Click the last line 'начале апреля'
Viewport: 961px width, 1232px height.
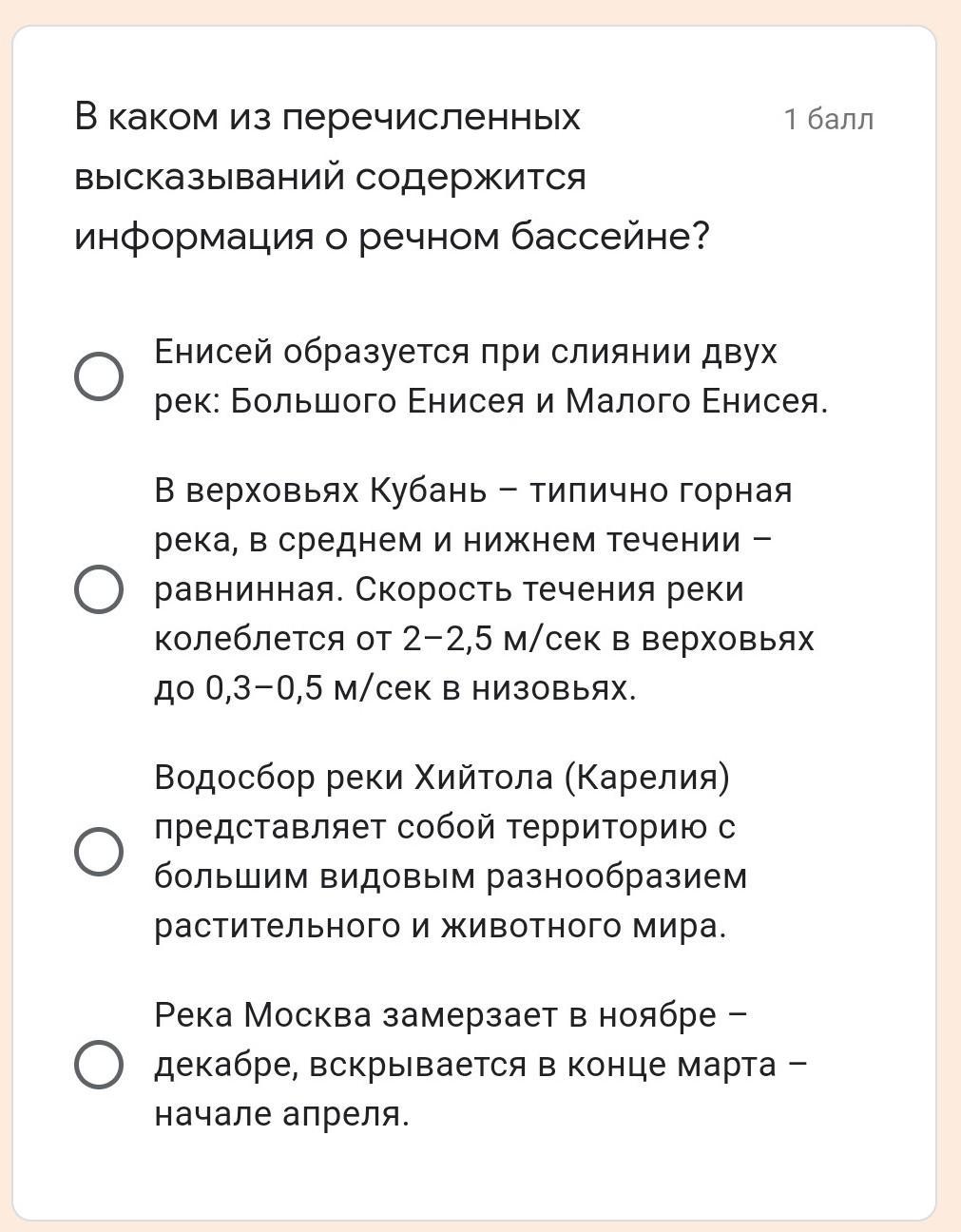click(x=281, y=1114)
